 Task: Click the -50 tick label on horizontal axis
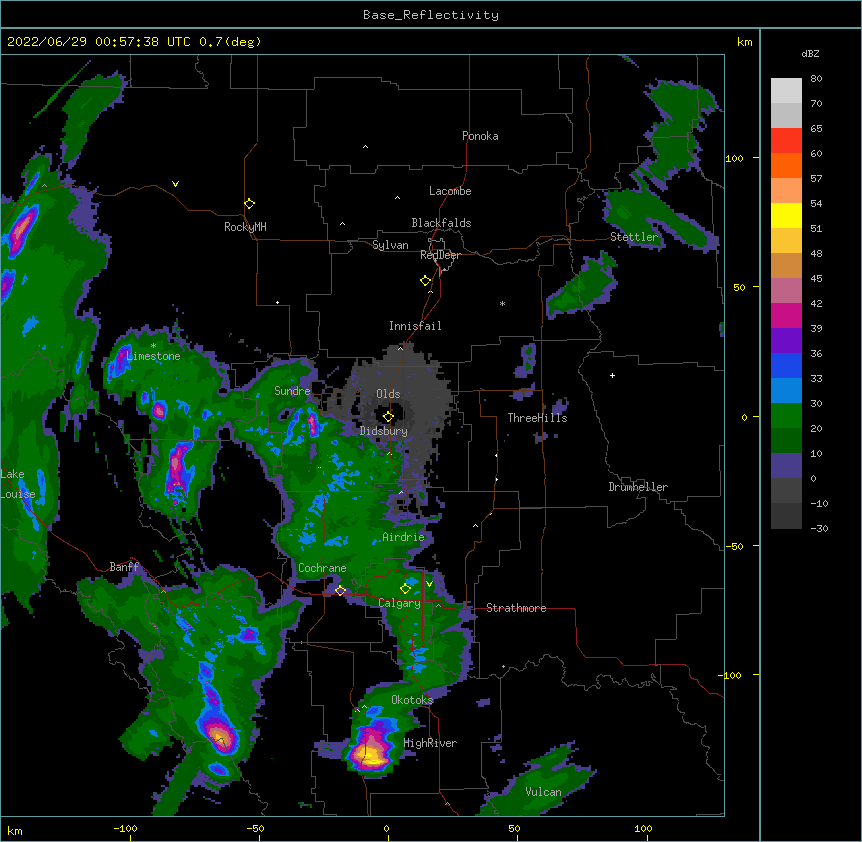click(255, 829)
